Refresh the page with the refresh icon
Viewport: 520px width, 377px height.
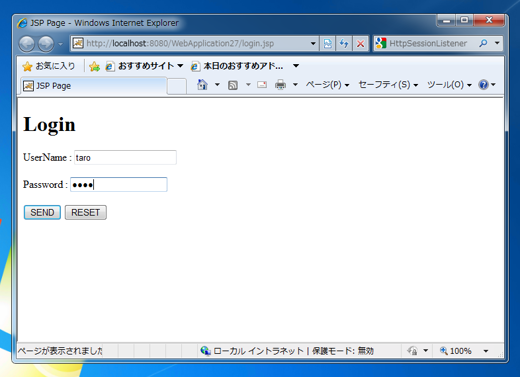pyautogui.click(x=344, y=43)
